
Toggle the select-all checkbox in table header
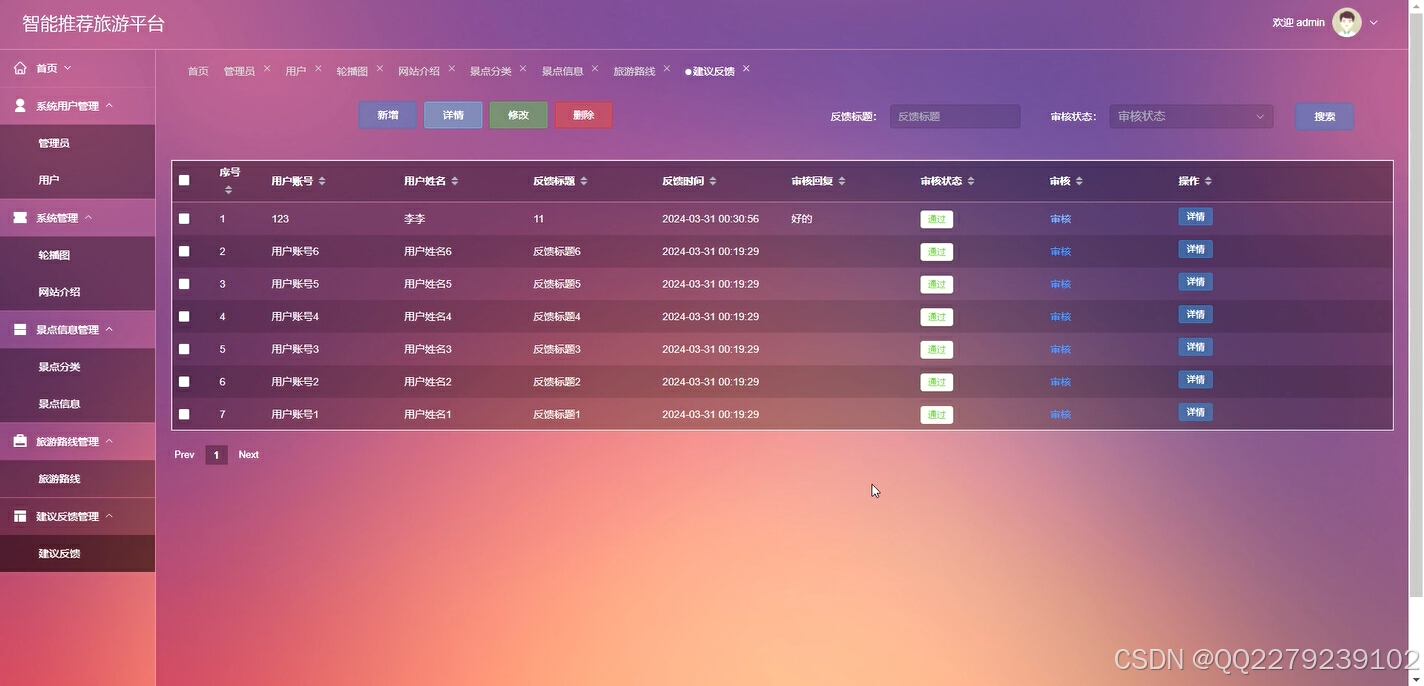pos(184,180)
